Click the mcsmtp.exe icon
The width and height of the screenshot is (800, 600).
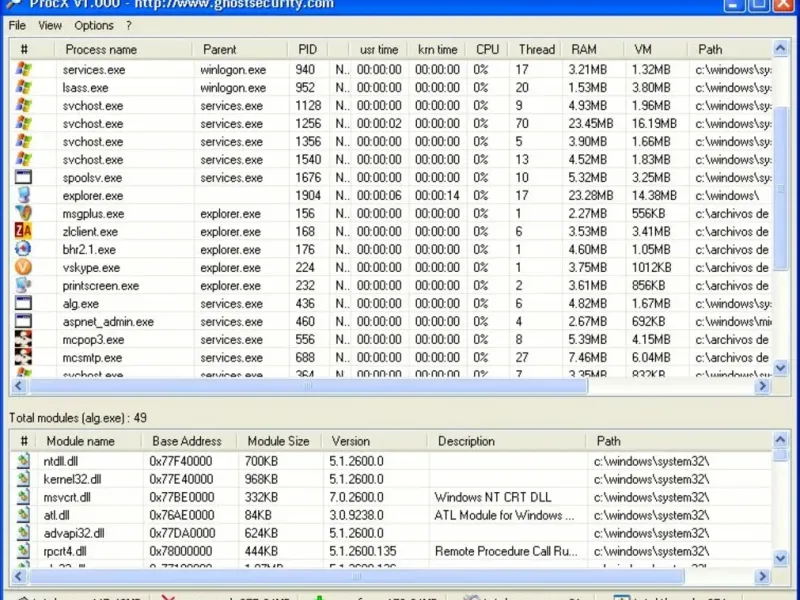pyautogui.click(x=23, y=357)
